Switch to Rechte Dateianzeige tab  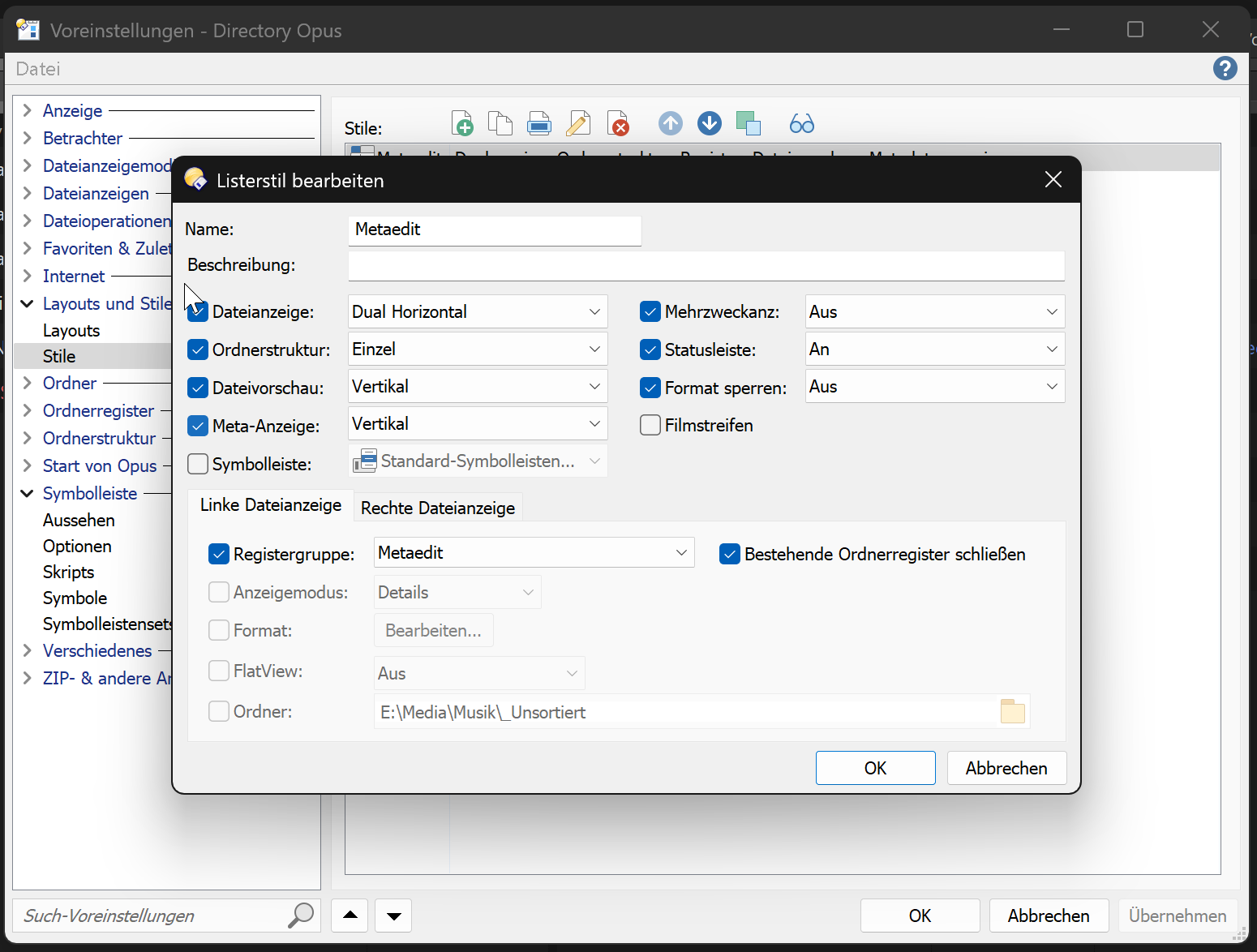438,508
